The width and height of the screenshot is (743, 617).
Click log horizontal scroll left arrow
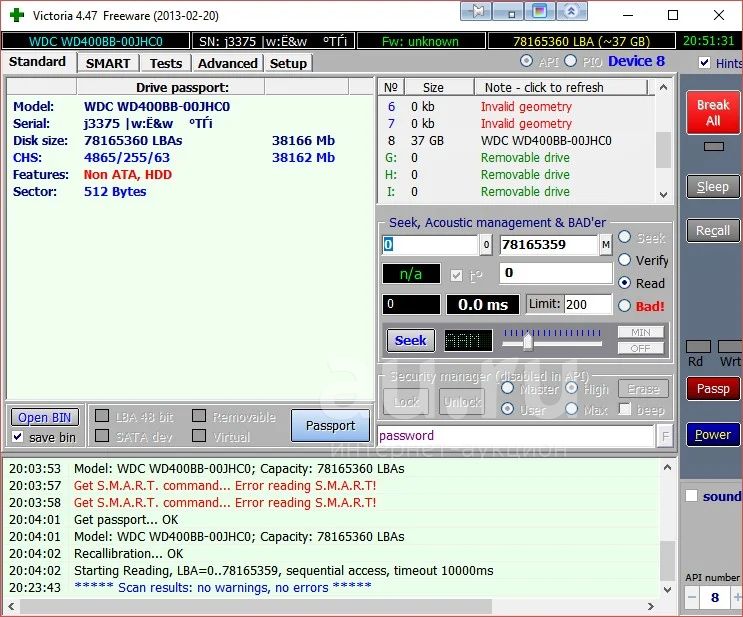(x=11, y=606)
